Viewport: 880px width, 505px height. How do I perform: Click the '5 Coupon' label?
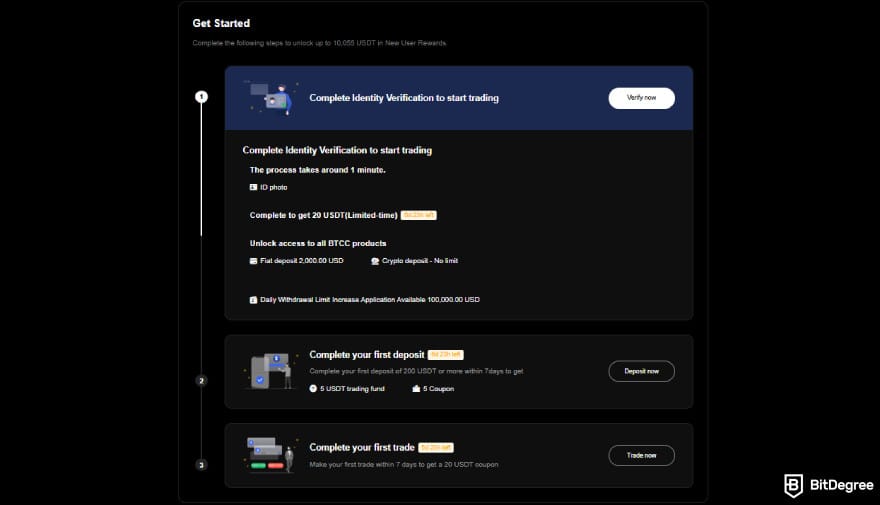(x=438, y=389)
